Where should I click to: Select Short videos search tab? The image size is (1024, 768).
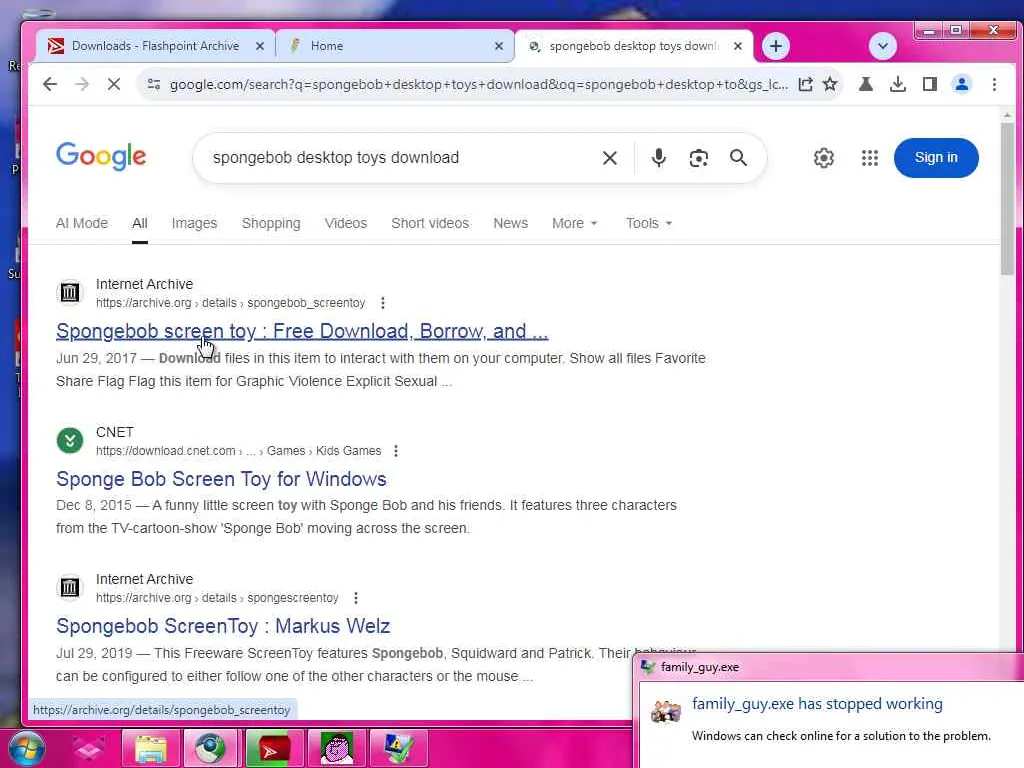coord(430,223)
